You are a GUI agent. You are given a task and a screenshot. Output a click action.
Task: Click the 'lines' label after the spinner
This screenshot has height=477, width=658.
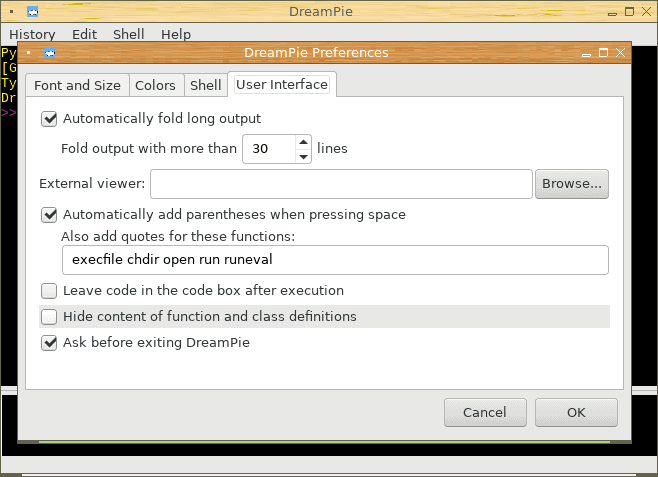(x=332, y=149)
